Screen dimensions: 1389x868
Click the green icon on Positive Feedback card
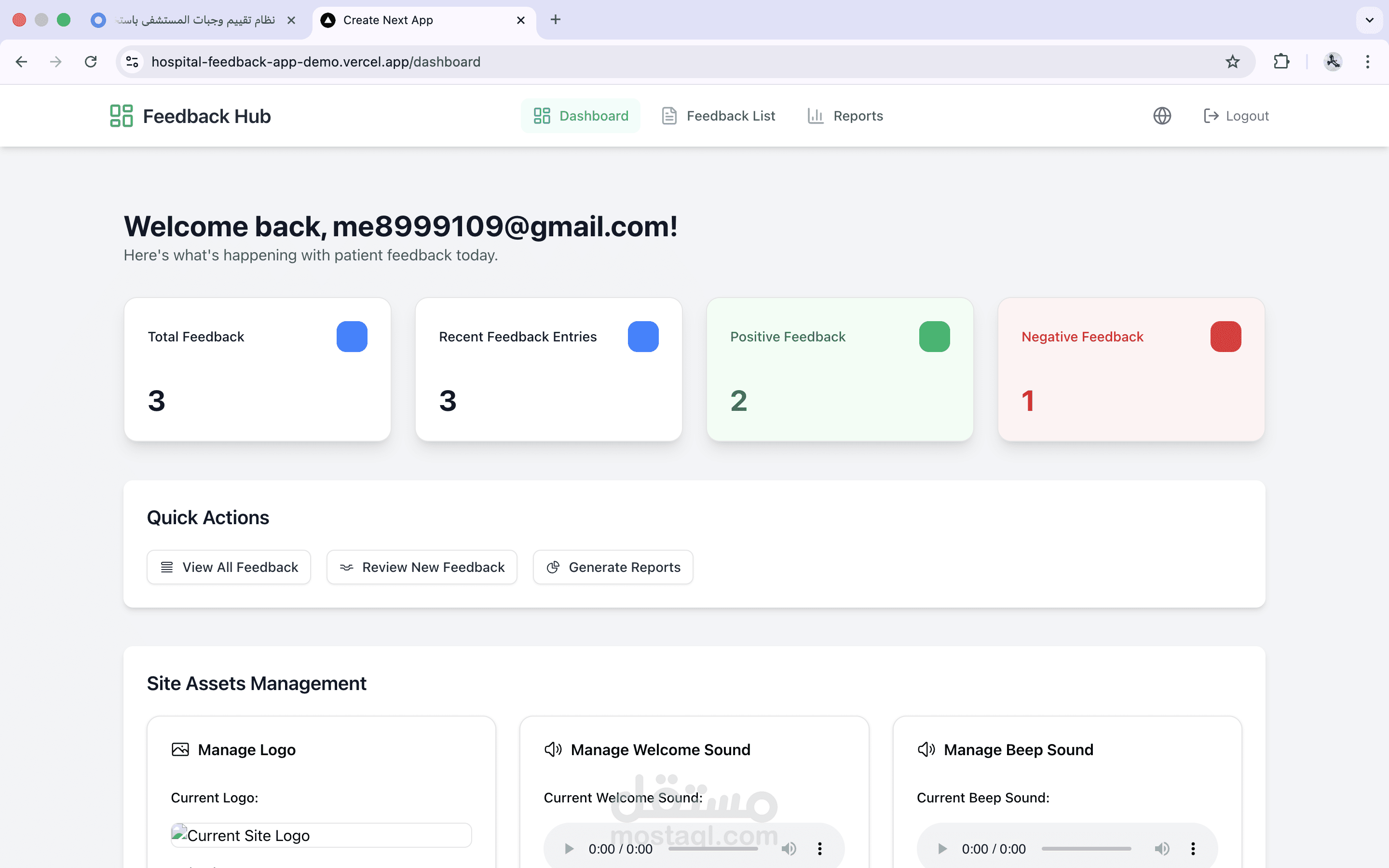tap(934, 337)
